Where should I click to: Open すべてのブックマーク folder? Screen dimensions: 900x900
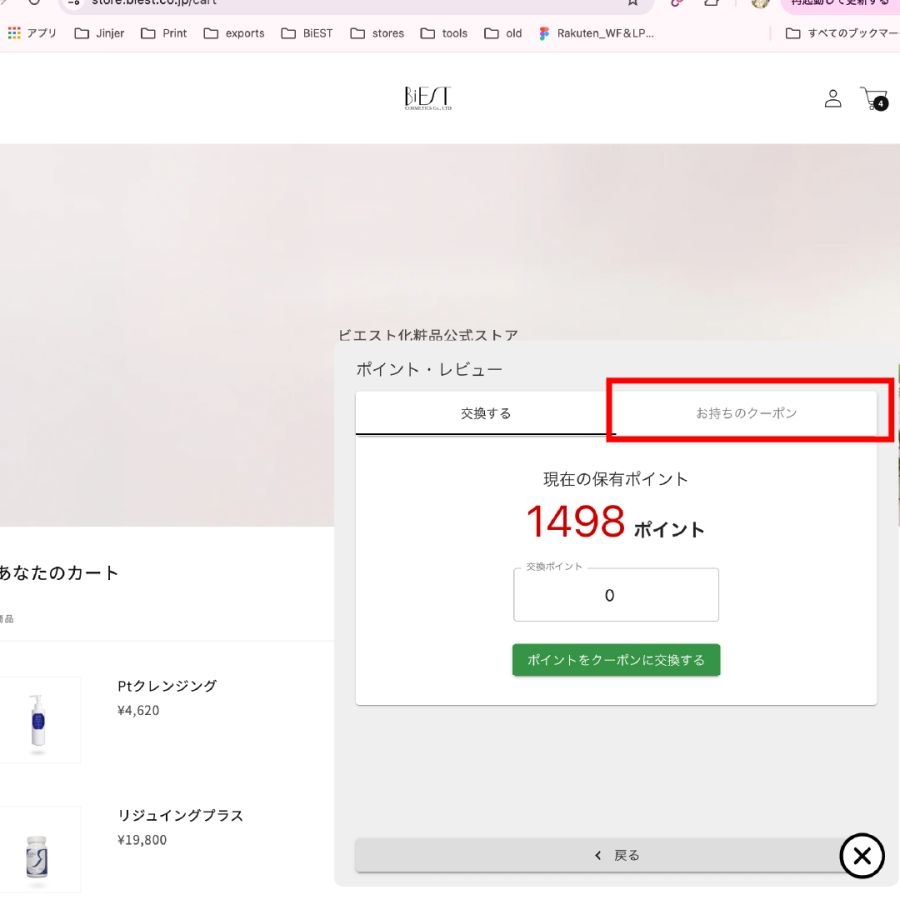tap(842, 33)
